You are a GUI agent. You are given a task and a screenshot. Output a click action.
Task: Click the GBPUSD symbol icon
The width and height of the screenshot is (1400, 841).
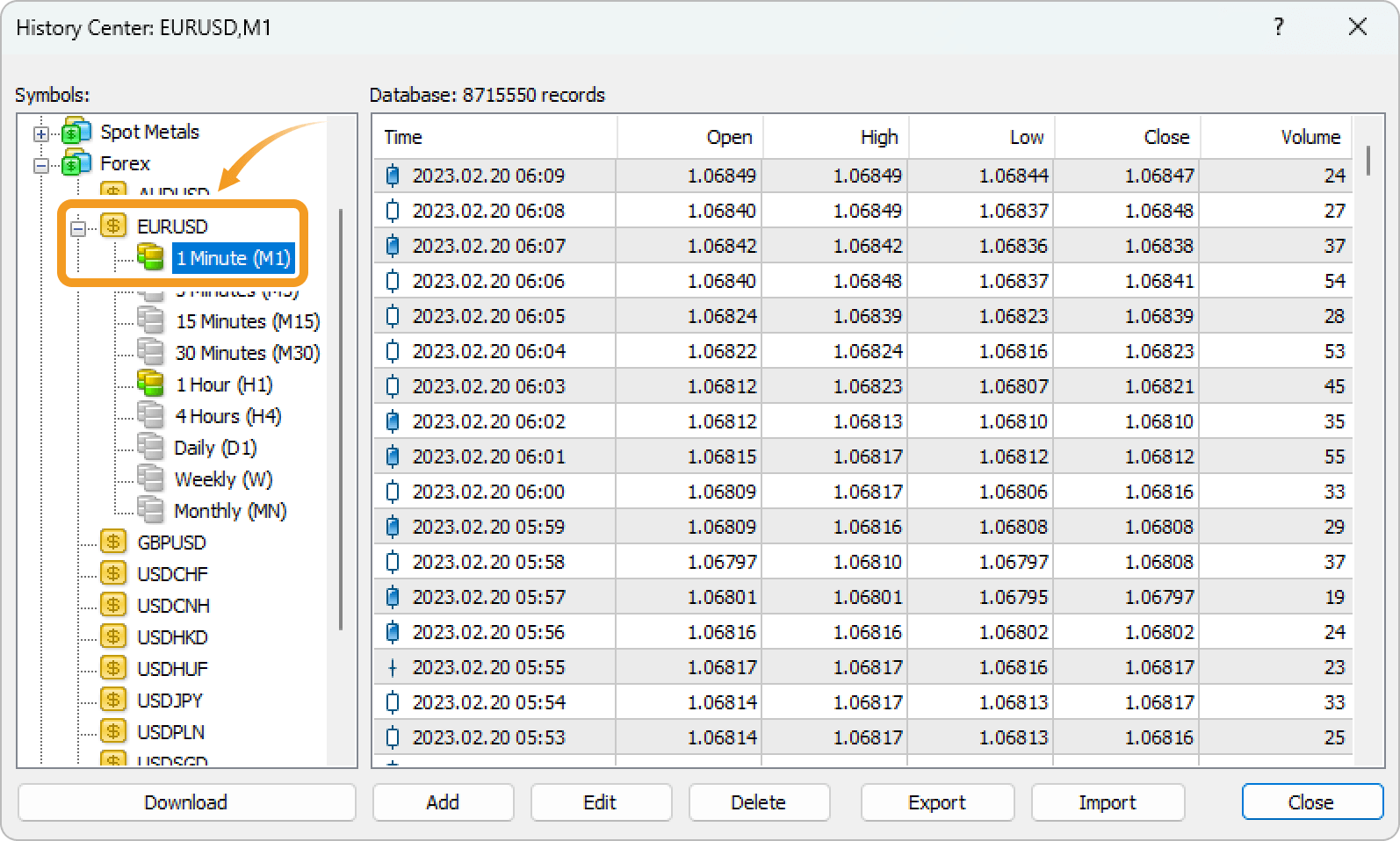pos(113,542)
